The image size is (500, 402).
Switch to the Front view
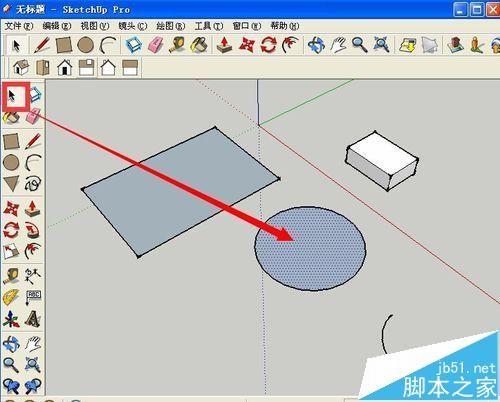tap(65, 67)
